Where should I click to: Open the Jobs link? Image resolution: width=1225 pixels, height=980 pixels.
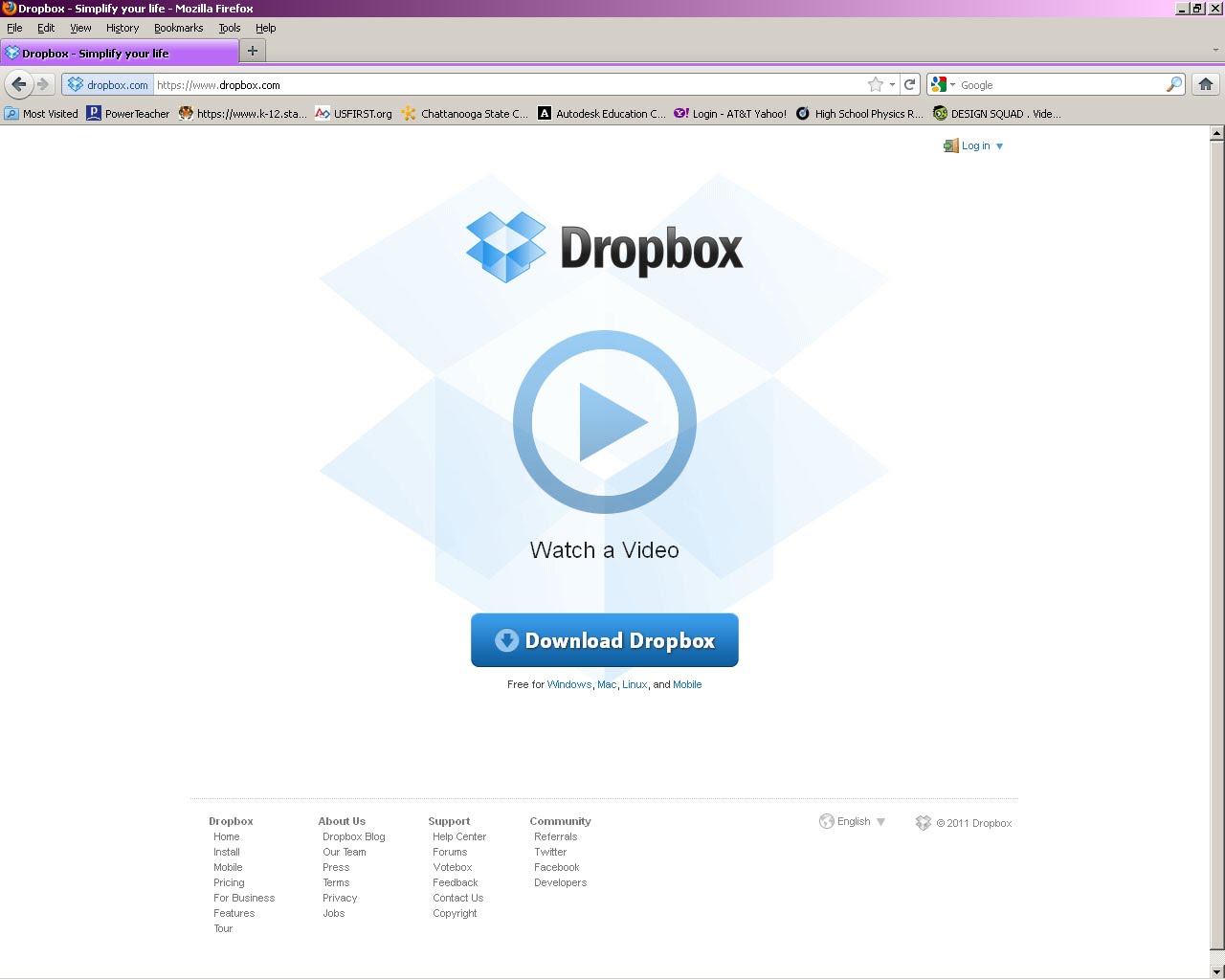[x=334, y=913]
